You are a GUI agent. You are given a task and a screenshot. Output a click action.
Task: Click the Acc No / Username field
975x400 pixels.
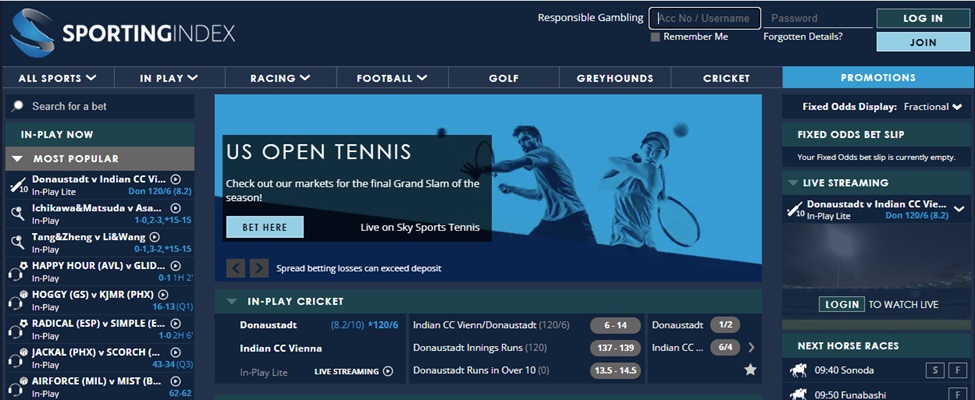[704, 18]
